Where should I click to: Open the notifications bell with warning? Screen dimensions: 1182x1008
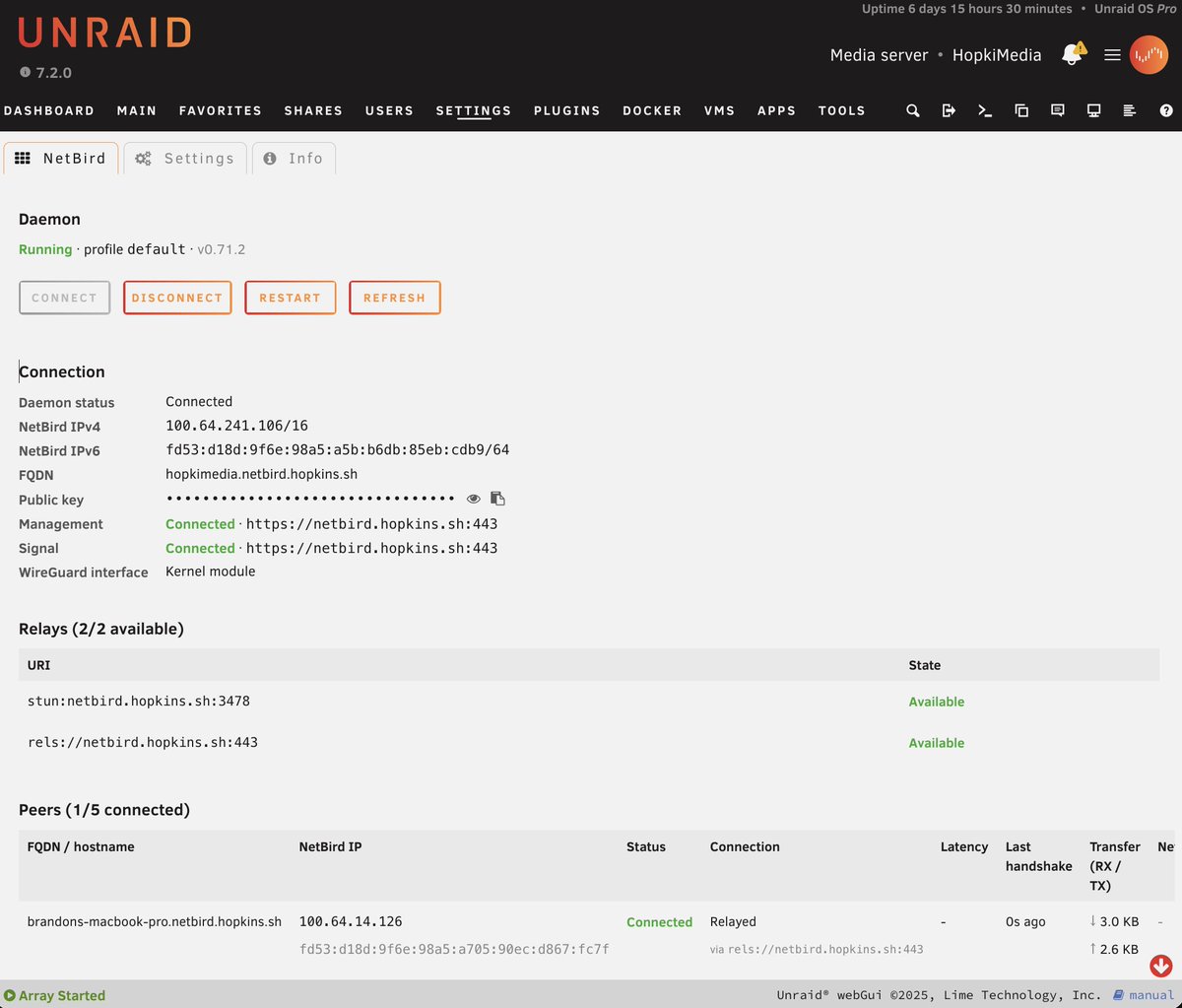click(1073, 54)
